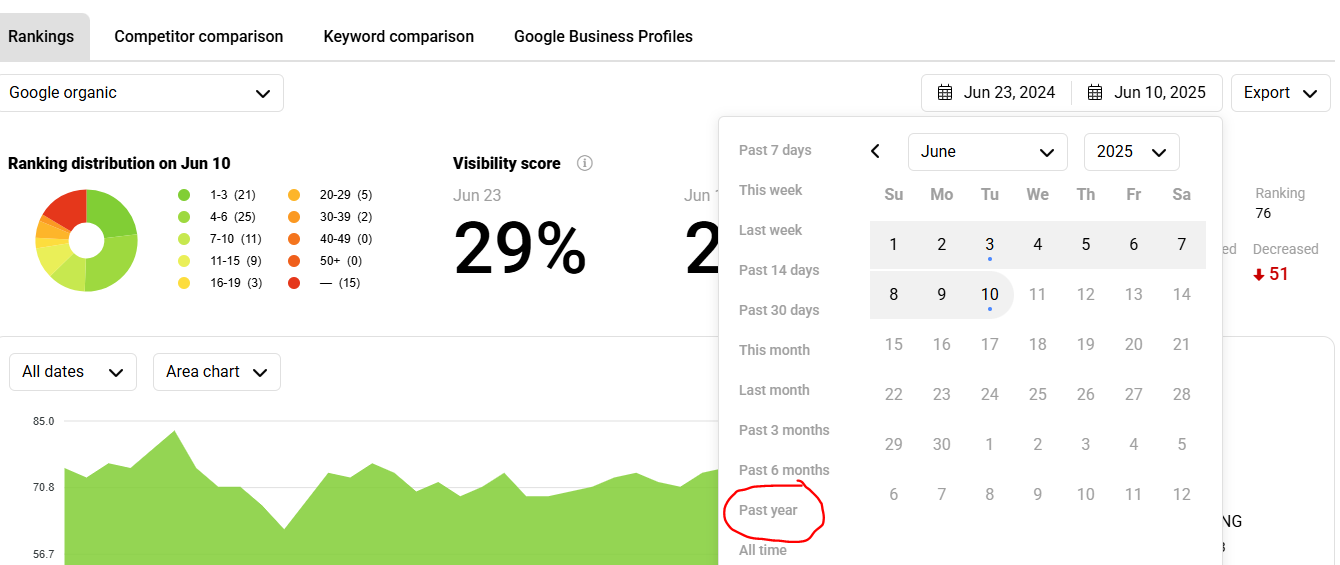The image size is (1340, 565).
Task: Click the red decreased arrow indicator
Action: click(x=1258, y=274)
